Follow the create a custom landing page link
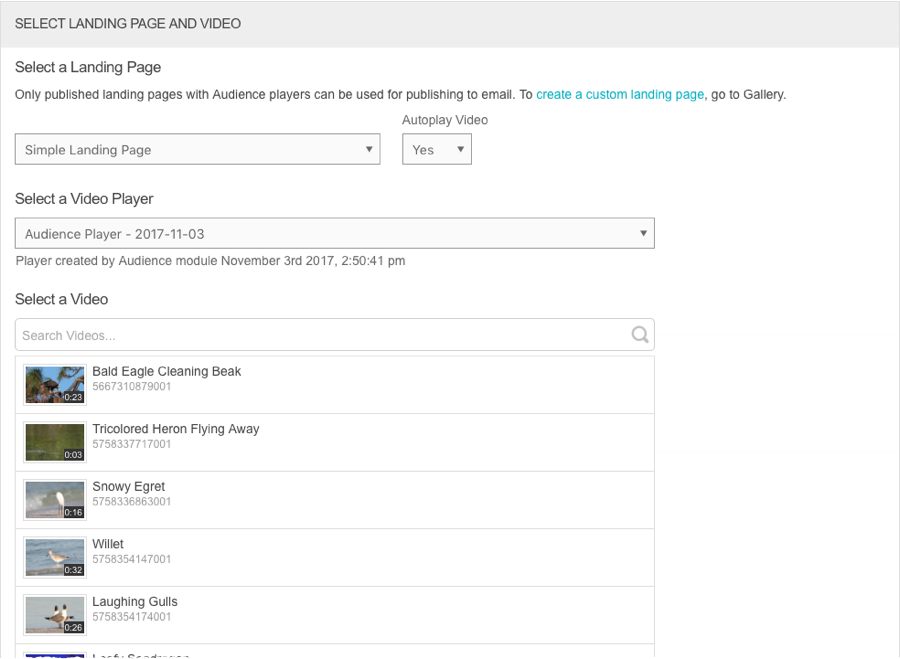 click(620, 95)
